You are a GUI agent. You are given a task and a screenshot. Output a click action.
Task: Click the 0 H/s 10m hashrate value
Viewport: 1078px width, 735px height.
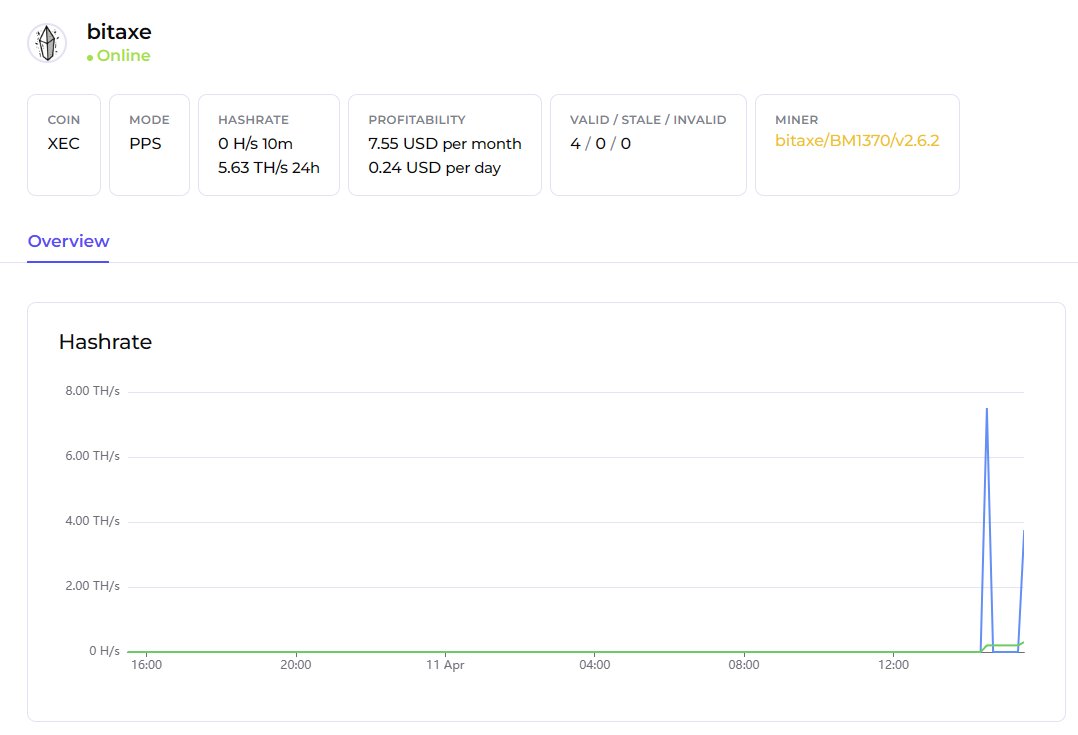[x=255, y=144]
